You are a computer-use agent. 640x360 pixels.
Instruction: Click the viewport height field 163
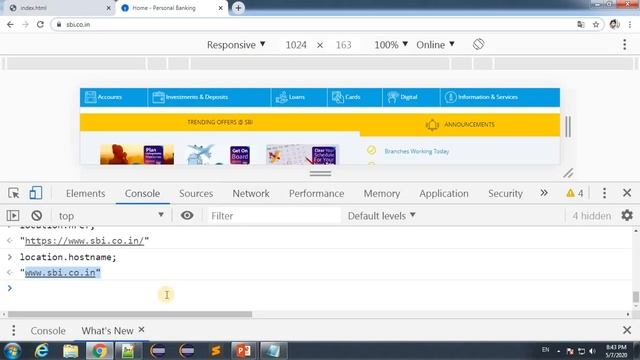point(343,45)
